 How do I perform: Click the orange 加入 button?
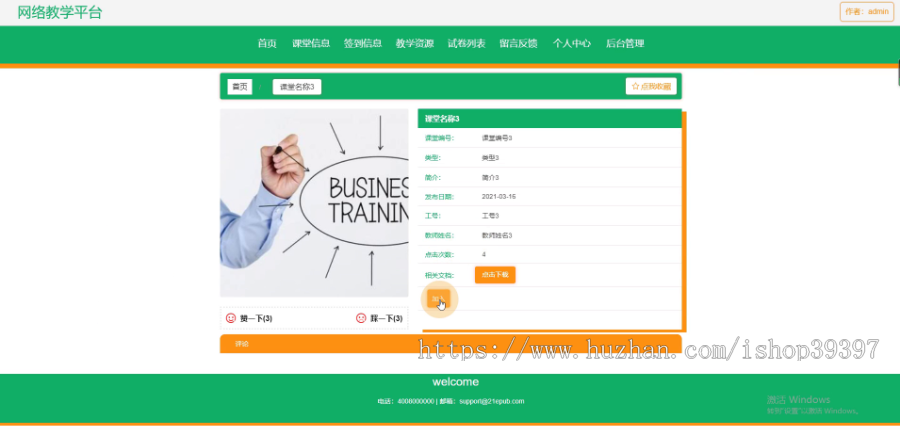pos(438,298)
